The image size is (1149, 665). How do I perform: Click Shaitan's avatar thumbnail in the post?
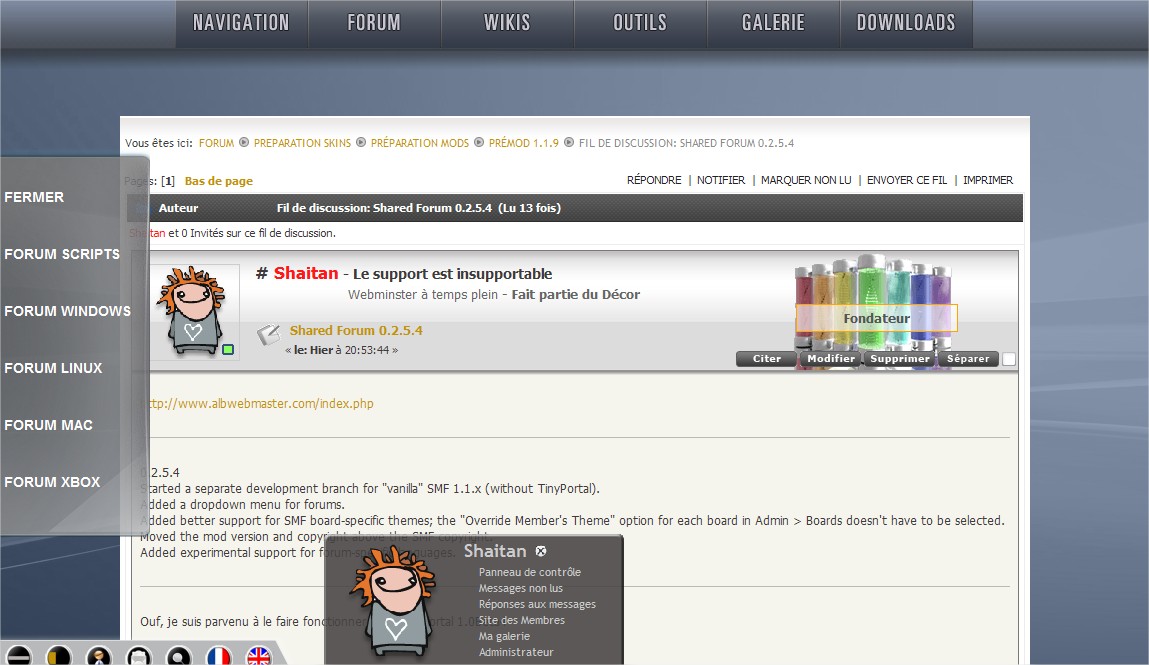point(194,312)
